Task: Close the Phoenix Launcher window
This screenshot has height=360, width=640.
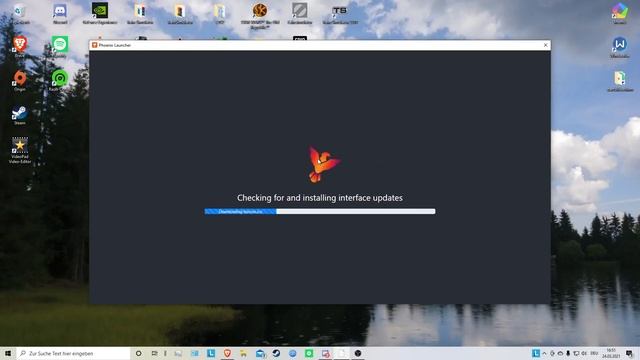Action: tap(546, 45)
